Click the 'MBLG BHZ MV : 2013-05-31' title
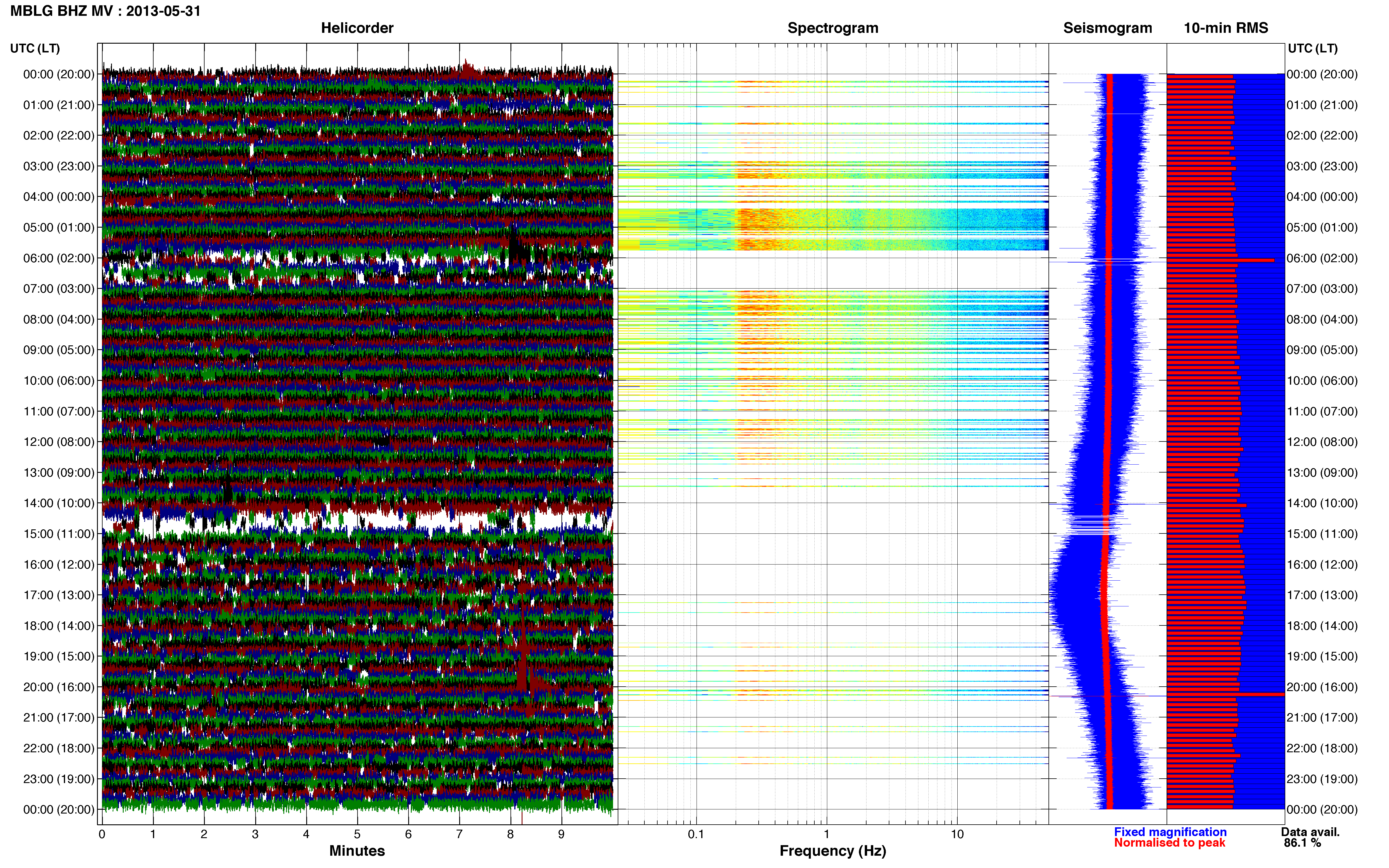 coord(106,11)
